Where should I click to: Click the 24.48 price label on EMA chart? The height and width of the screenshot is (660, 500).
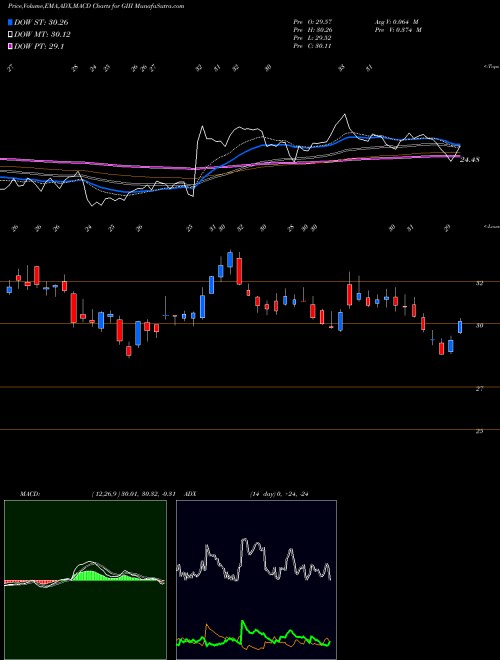click(470, 160)
